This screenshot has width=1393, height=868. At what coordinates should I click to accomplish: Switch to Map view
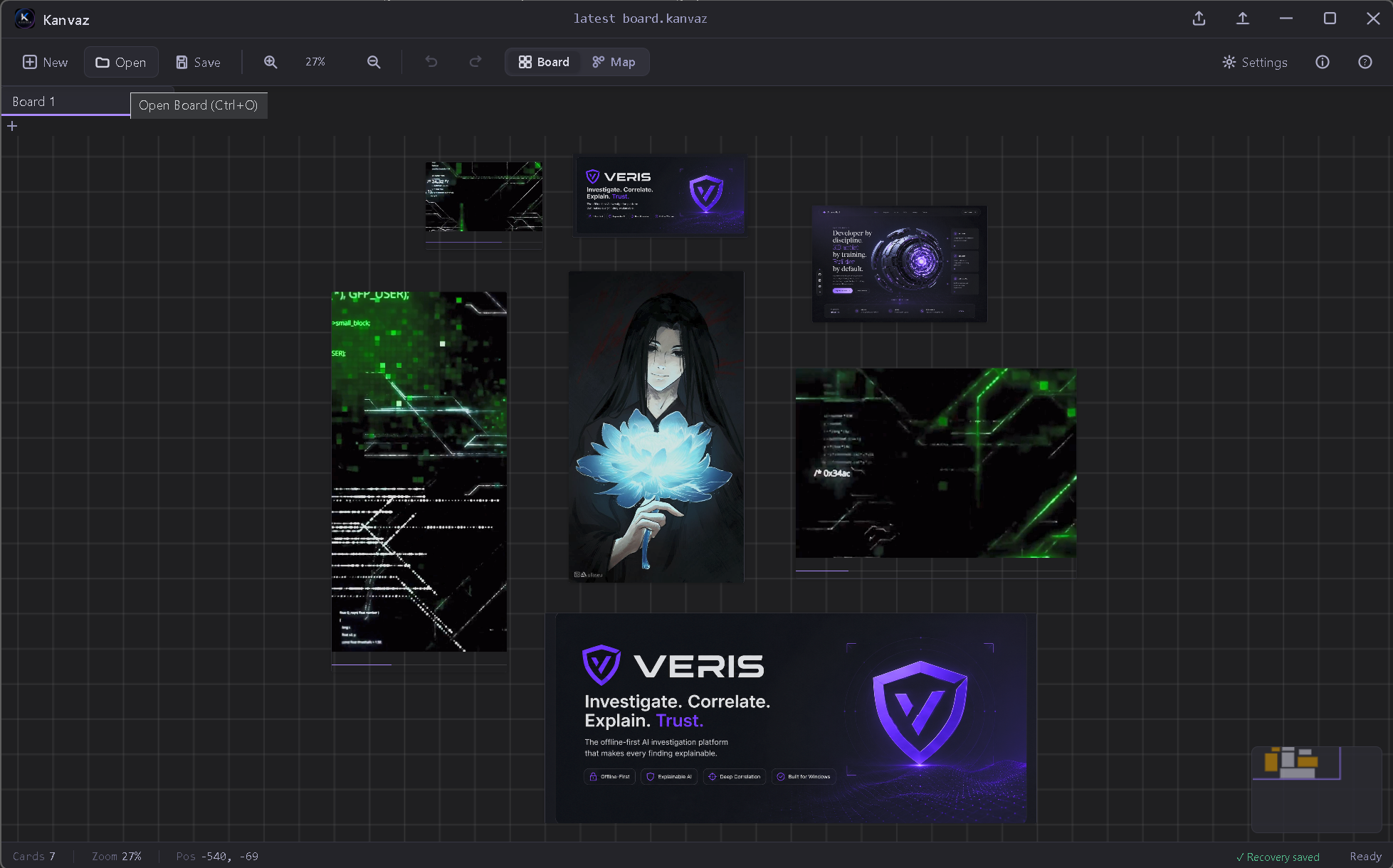tap(614, 63)
